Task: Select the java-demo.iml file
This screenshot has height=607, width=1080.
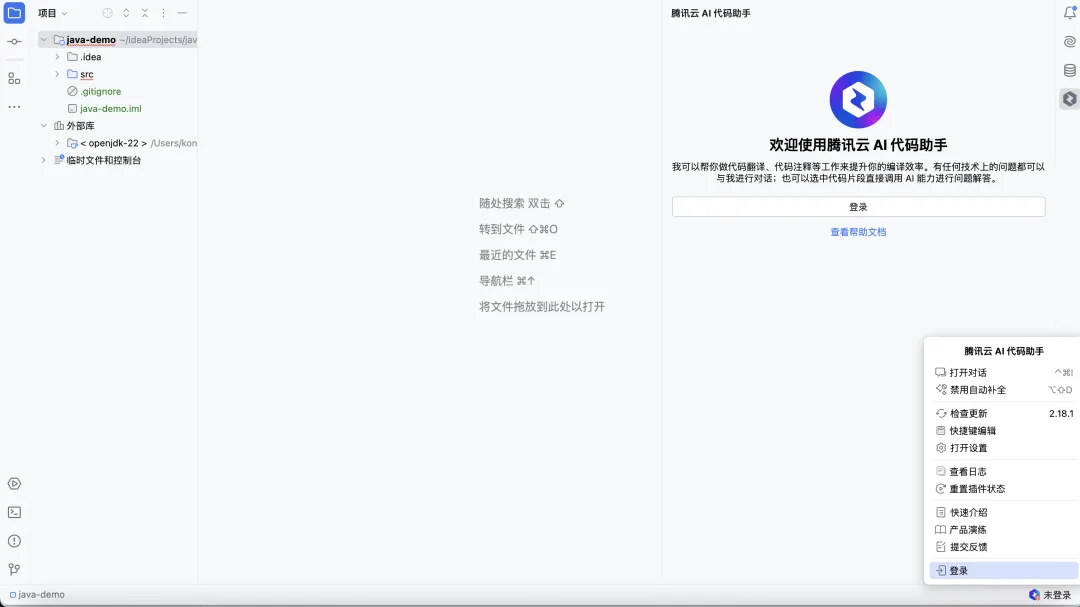Action: pos(110,109)
